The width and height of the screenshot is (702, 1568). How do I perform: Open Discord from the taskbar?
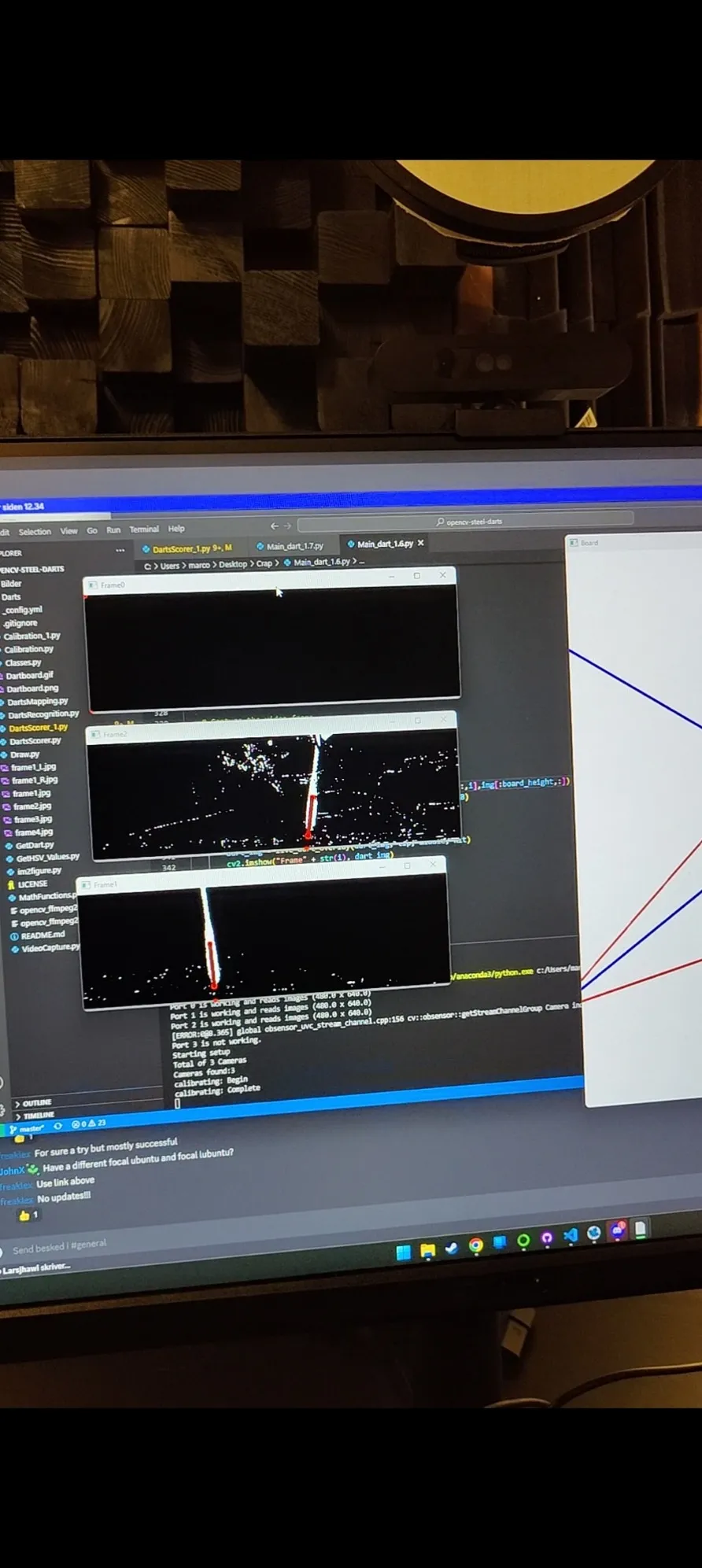[618, 1231]
